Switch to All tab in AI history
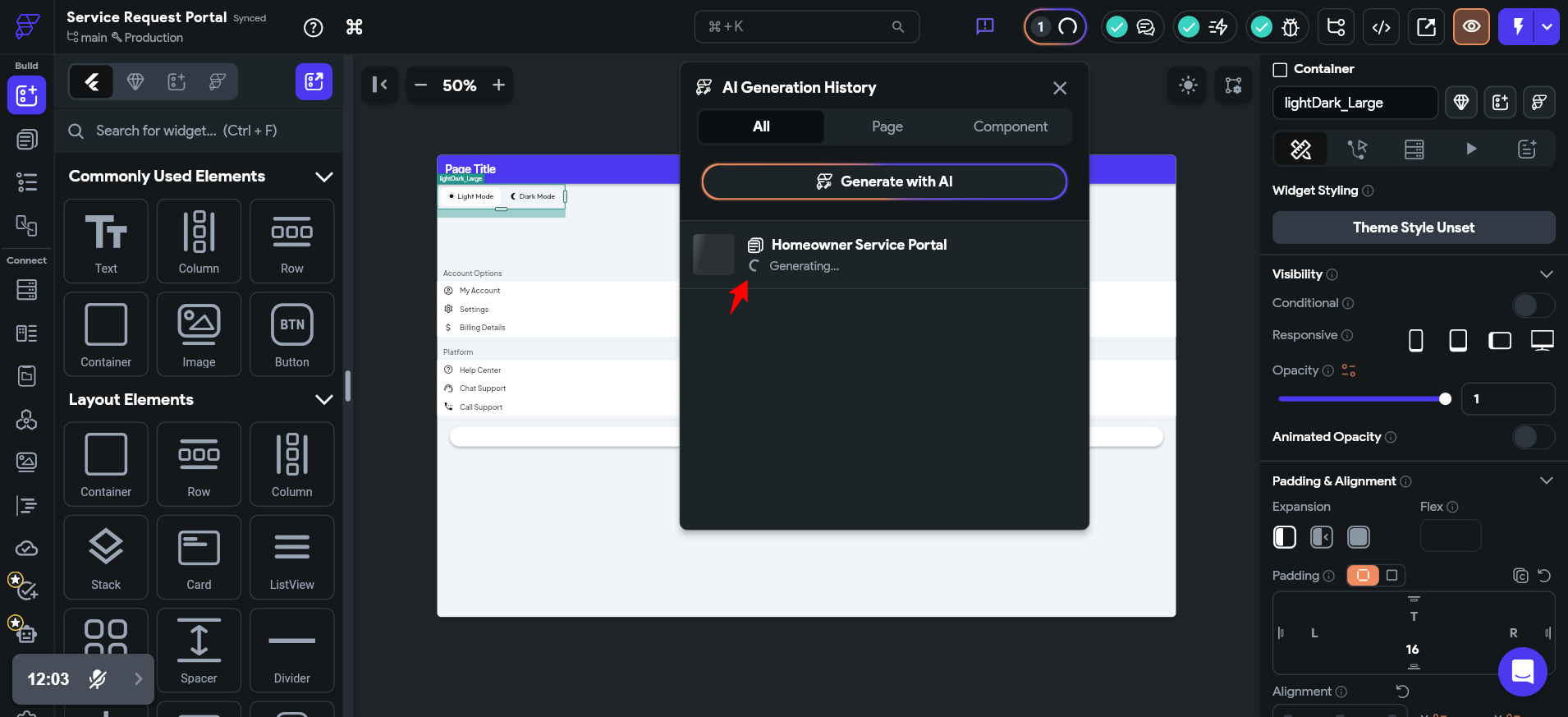 pos(761,126)
